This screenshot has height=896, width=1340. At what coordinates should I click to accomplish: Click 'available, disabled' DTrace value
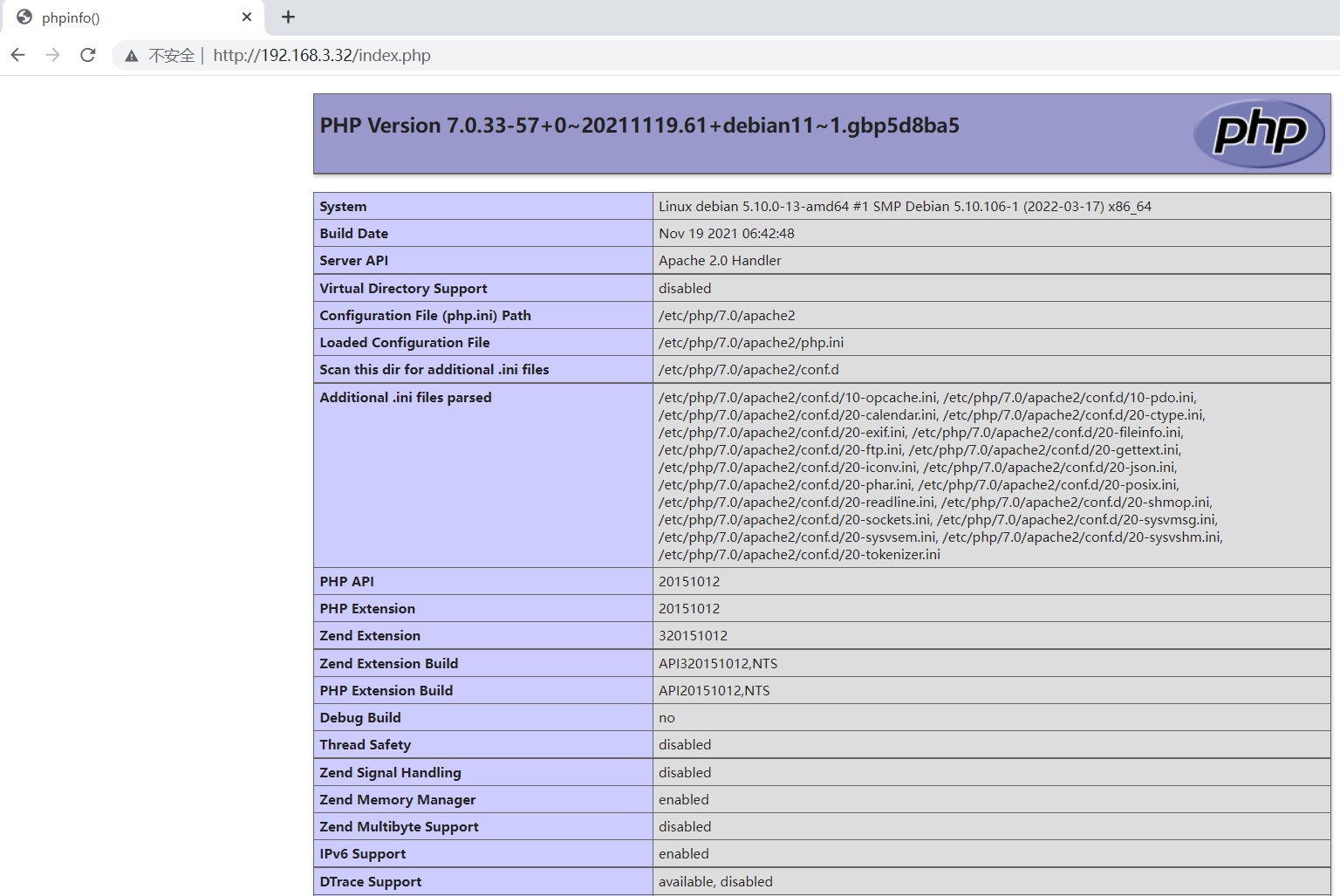(x=715, y=882)
